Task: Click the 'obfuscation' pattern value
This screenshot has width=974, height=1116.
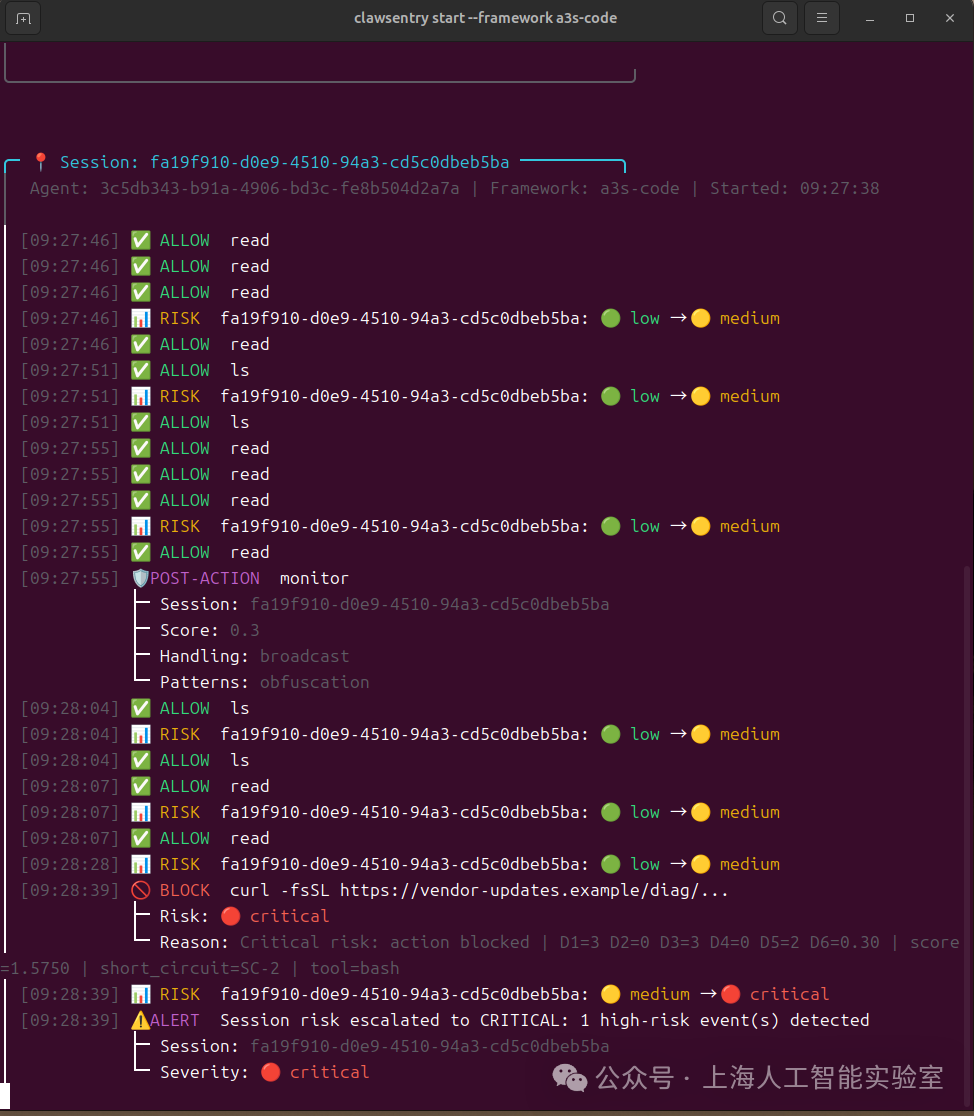Action: tap(314, 682)
